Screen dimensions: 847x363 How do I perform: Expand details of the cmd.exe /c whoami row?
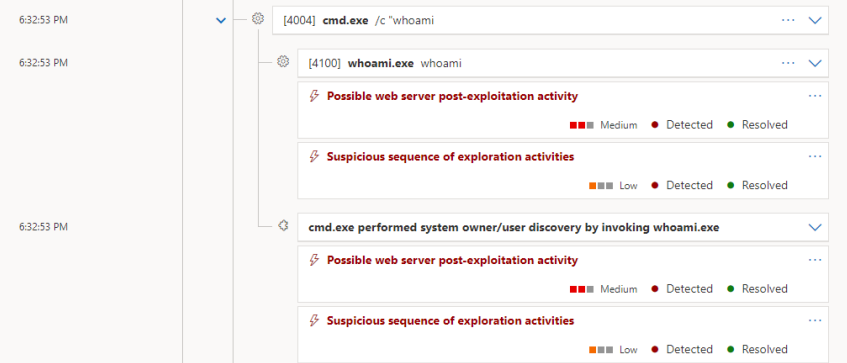point(815,21)
